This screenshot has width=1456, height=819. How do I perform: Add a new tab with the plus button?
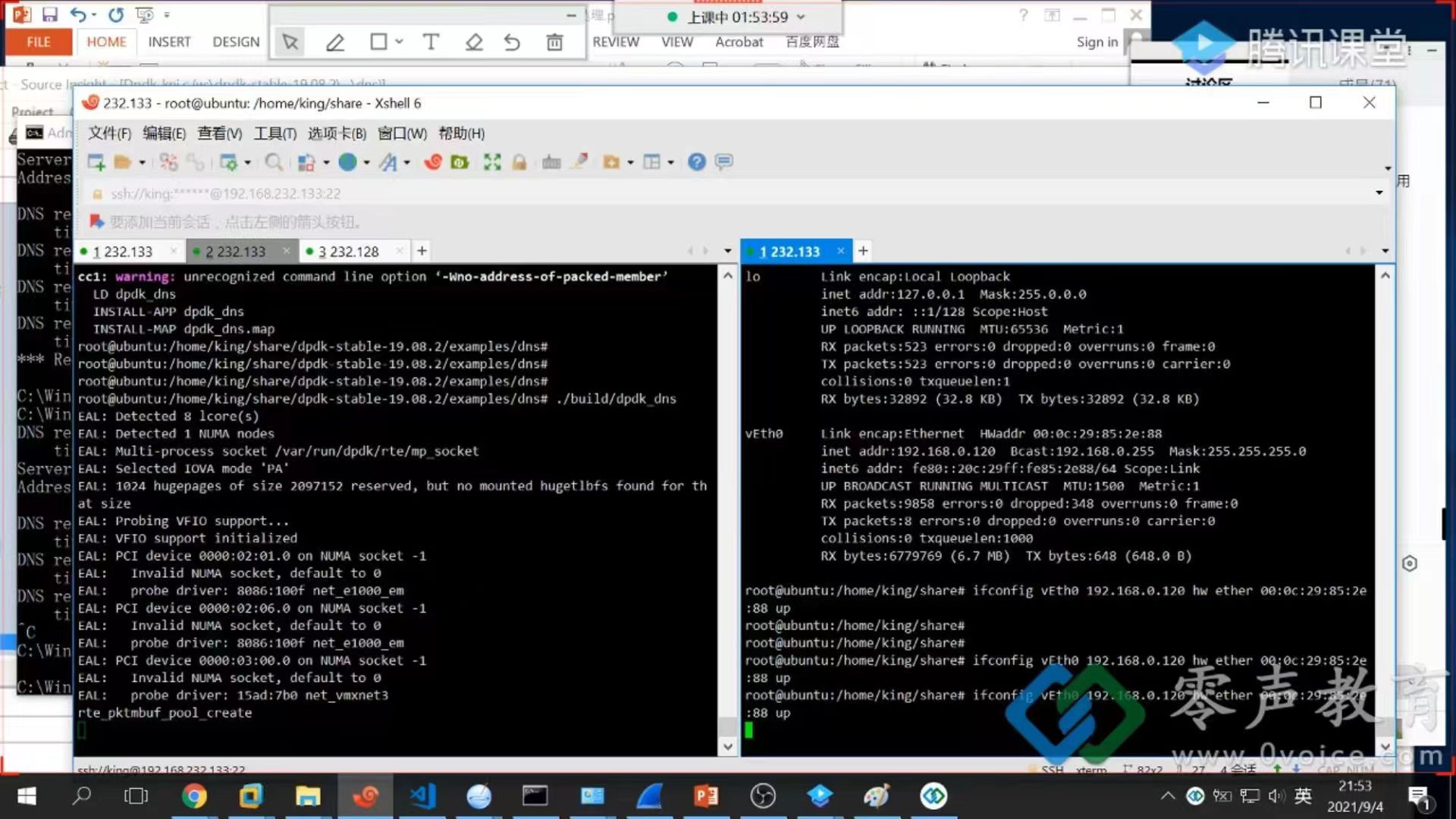[x=422, y=250]
